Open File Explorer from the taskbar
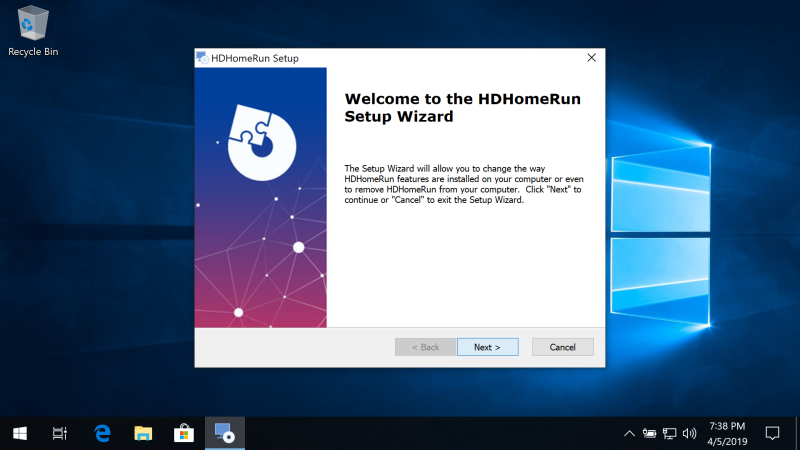The width and height of the screenshot is (800, 450). click(143, 434)
